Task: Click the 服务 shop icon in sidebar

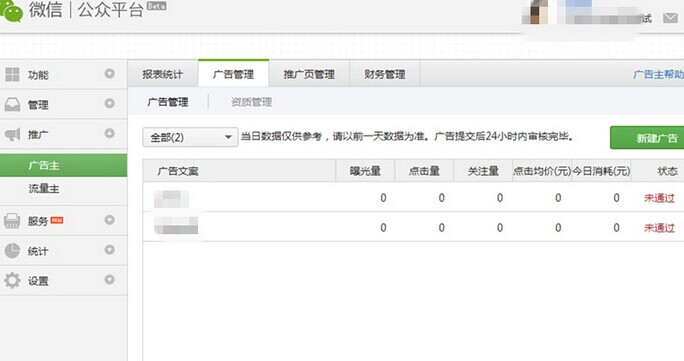Action: 12,221
